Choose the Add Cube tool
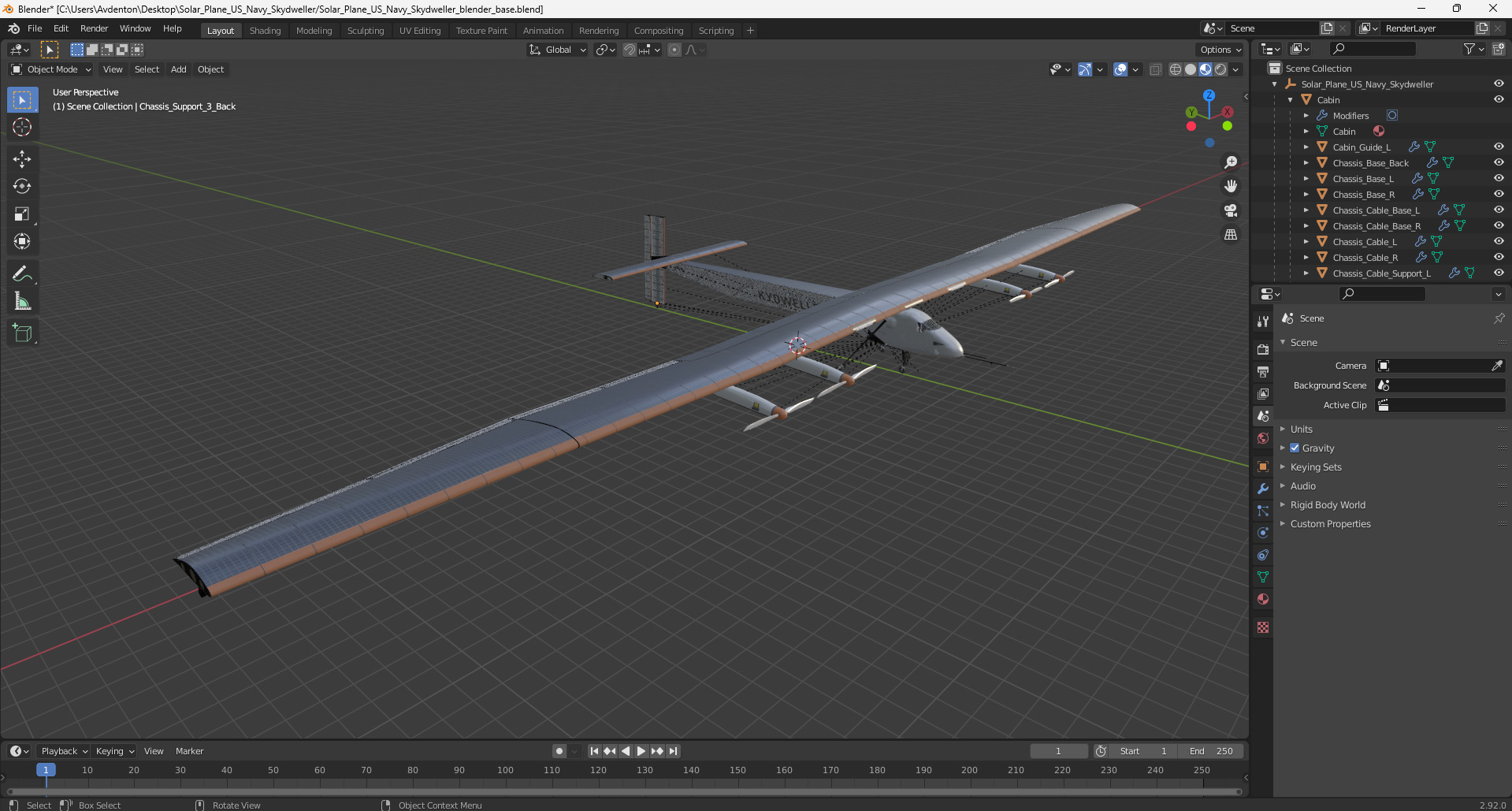This screenshot has width=1512, height=811. click(x=22, y=333)
